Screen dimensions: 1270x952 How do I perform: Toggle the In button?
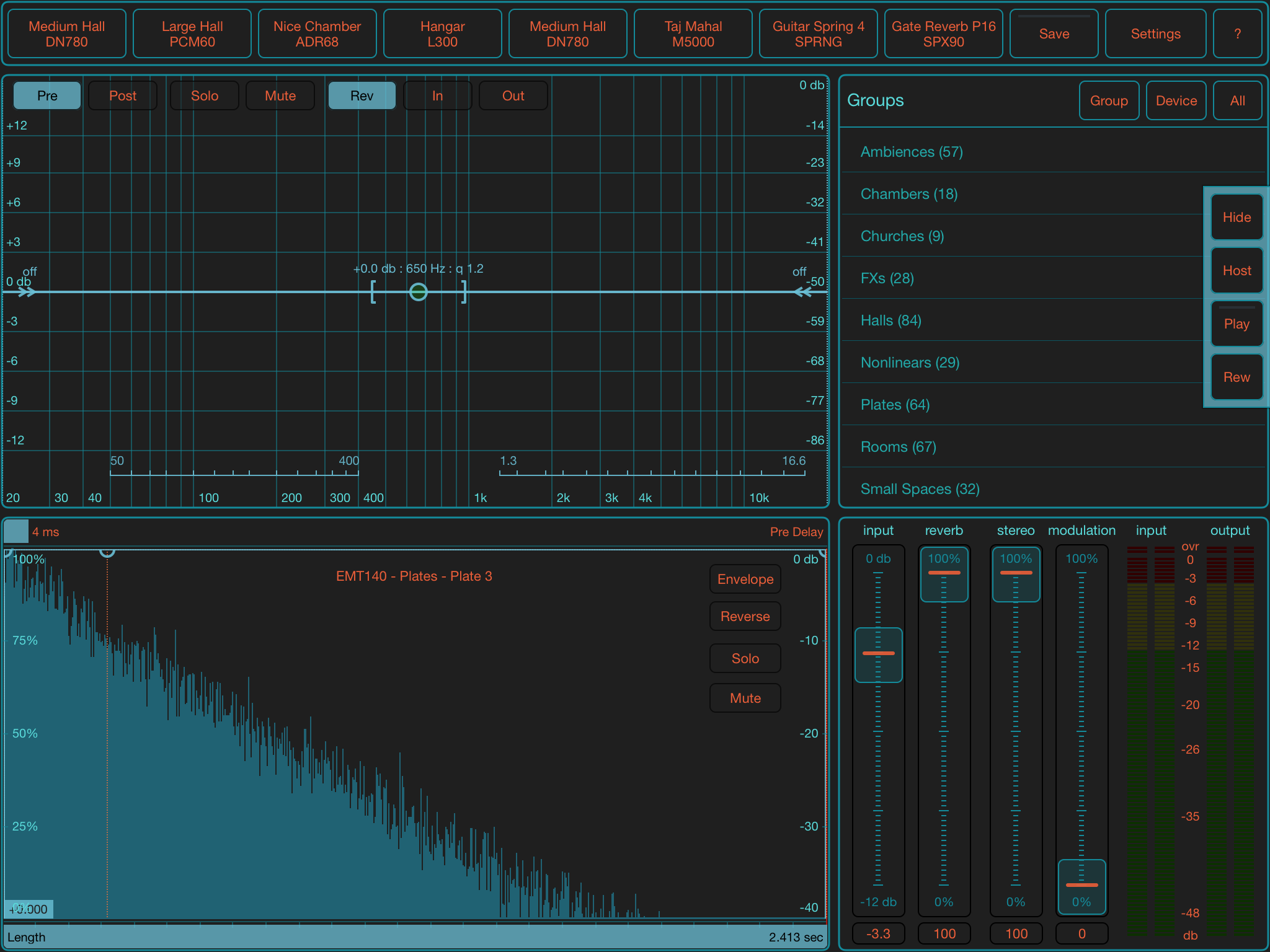[x=438, y=95]
